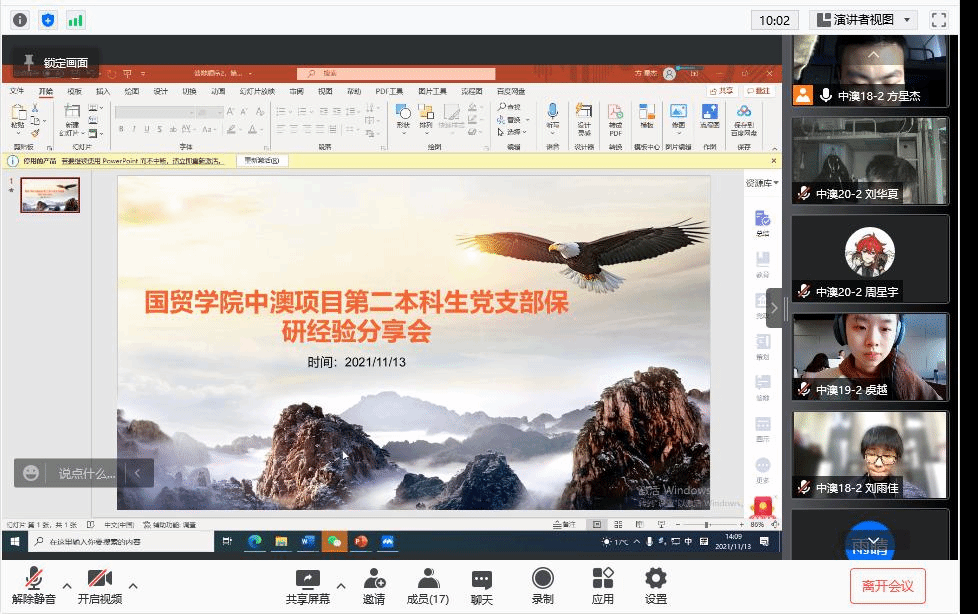The width and height of the screenshot is (978, 614).
Task: Click the blue security shield icon
Action: 48,19
